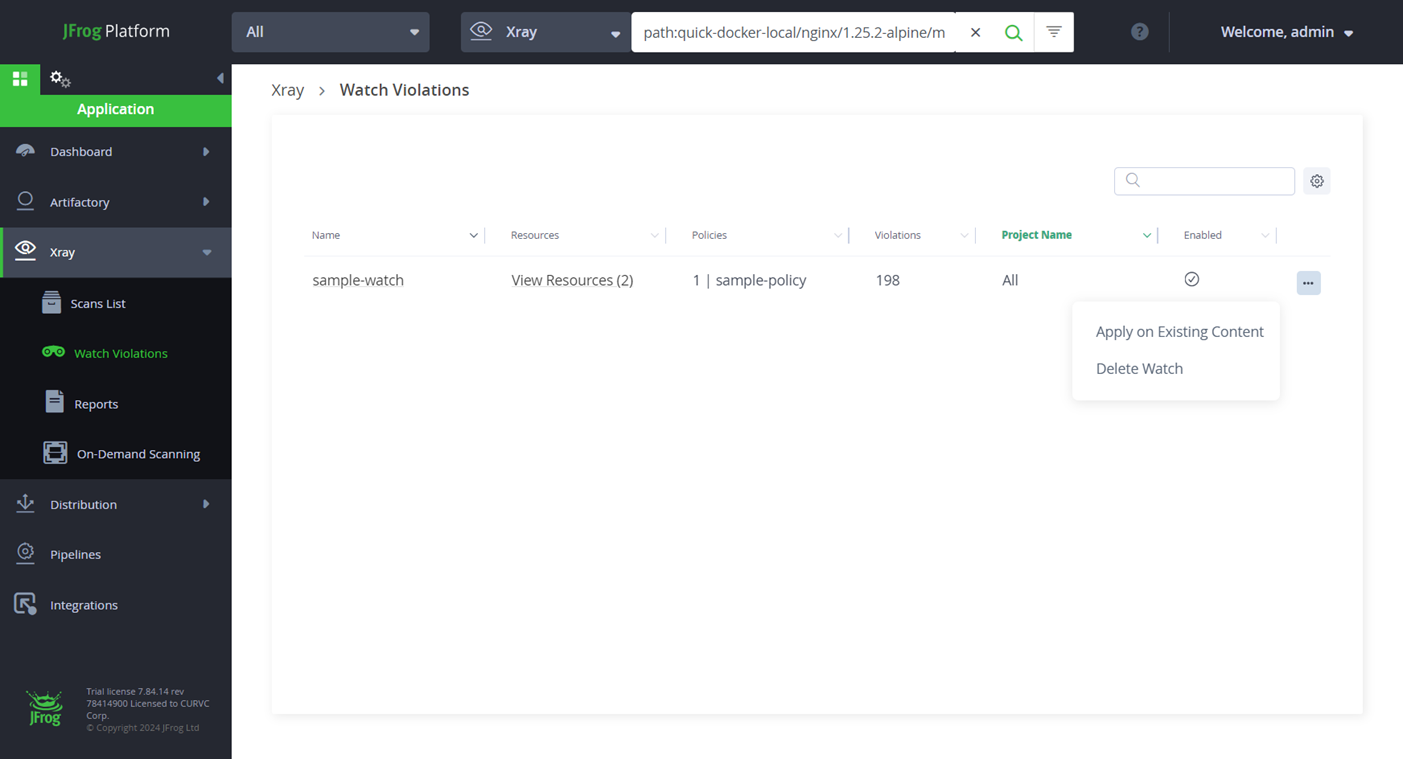Open the Resources column header dropdown

click(655, 236)
